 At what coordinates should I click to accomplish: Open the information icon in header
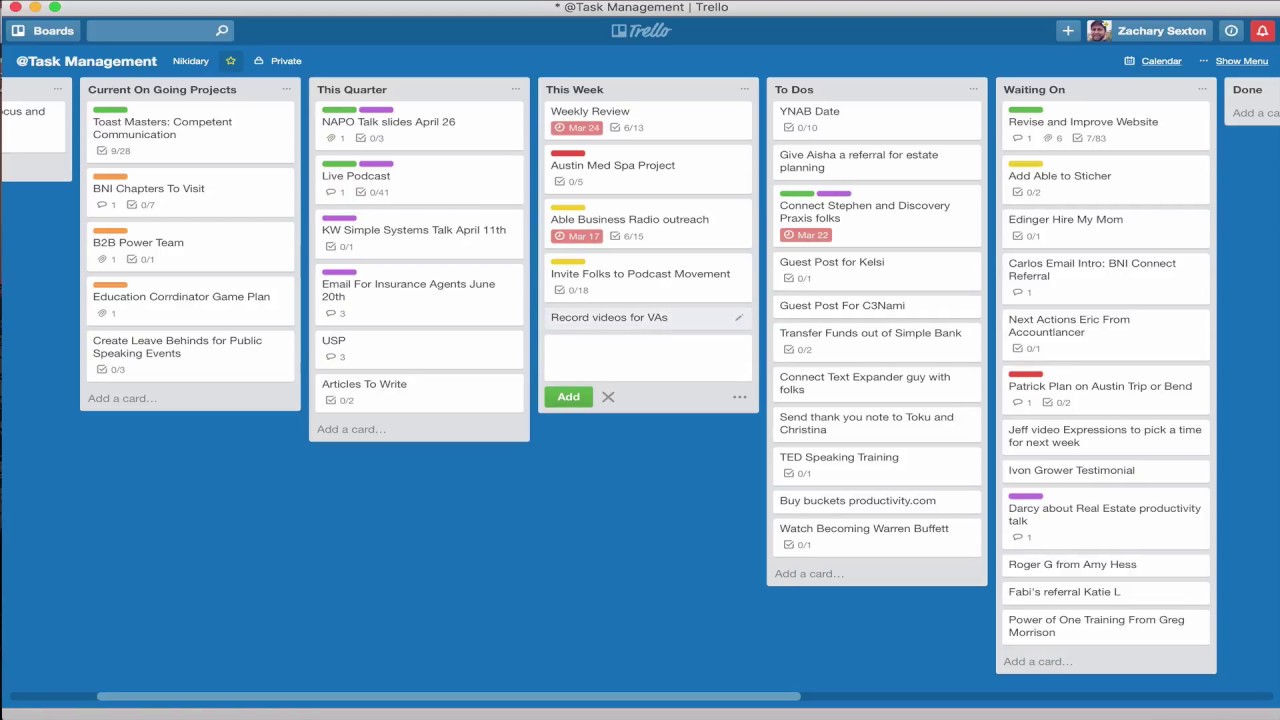[x=1231, y=31]
